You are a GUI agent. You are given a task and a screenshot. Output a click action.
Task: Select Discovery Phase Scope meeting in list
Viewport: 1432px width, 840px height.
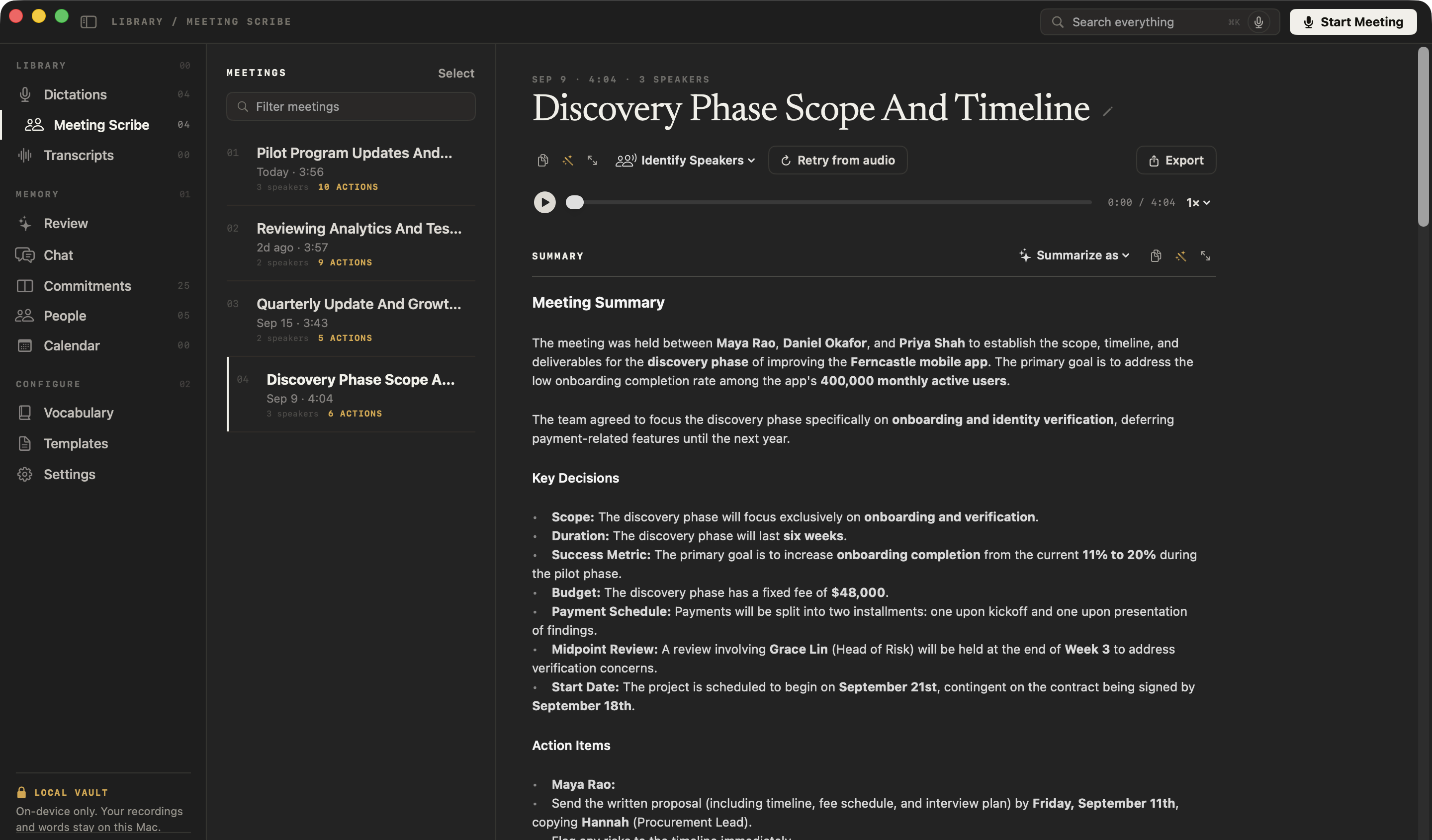[x=351, y=395]
